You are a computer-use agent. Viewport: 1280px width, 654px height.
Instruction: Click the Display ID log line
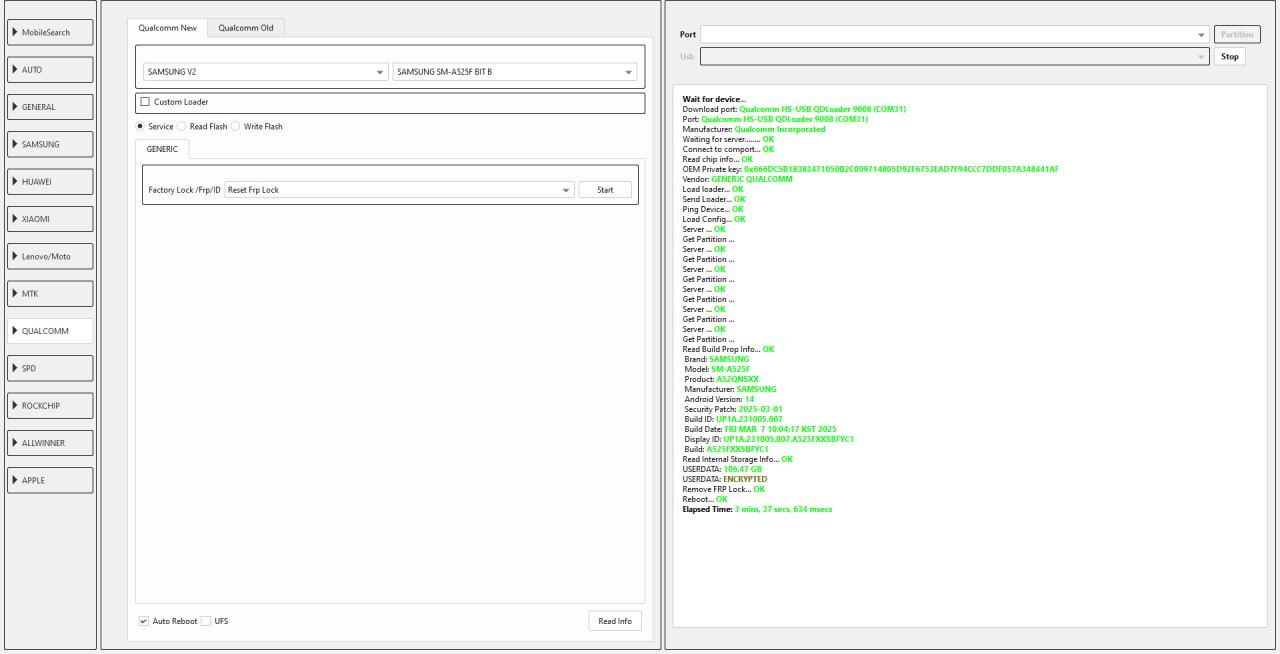pos(769,439)
